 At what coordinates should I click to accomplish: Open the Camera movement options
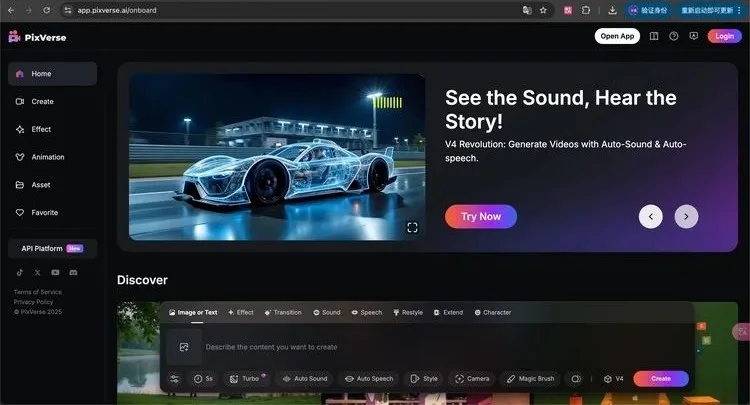tap(472, 379)
